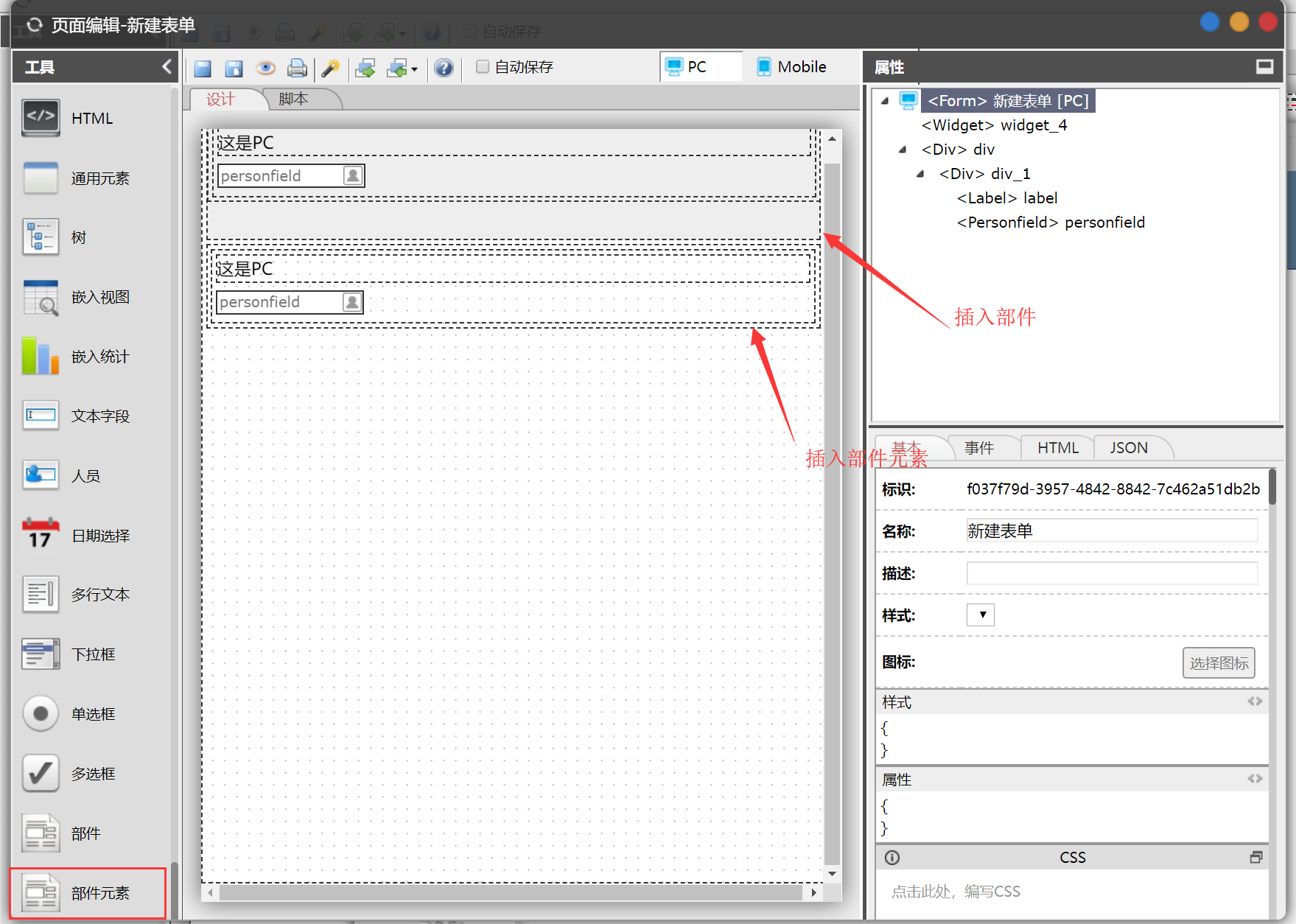
Task: Click the print icon in toolbar
Action: pos(297,69)
